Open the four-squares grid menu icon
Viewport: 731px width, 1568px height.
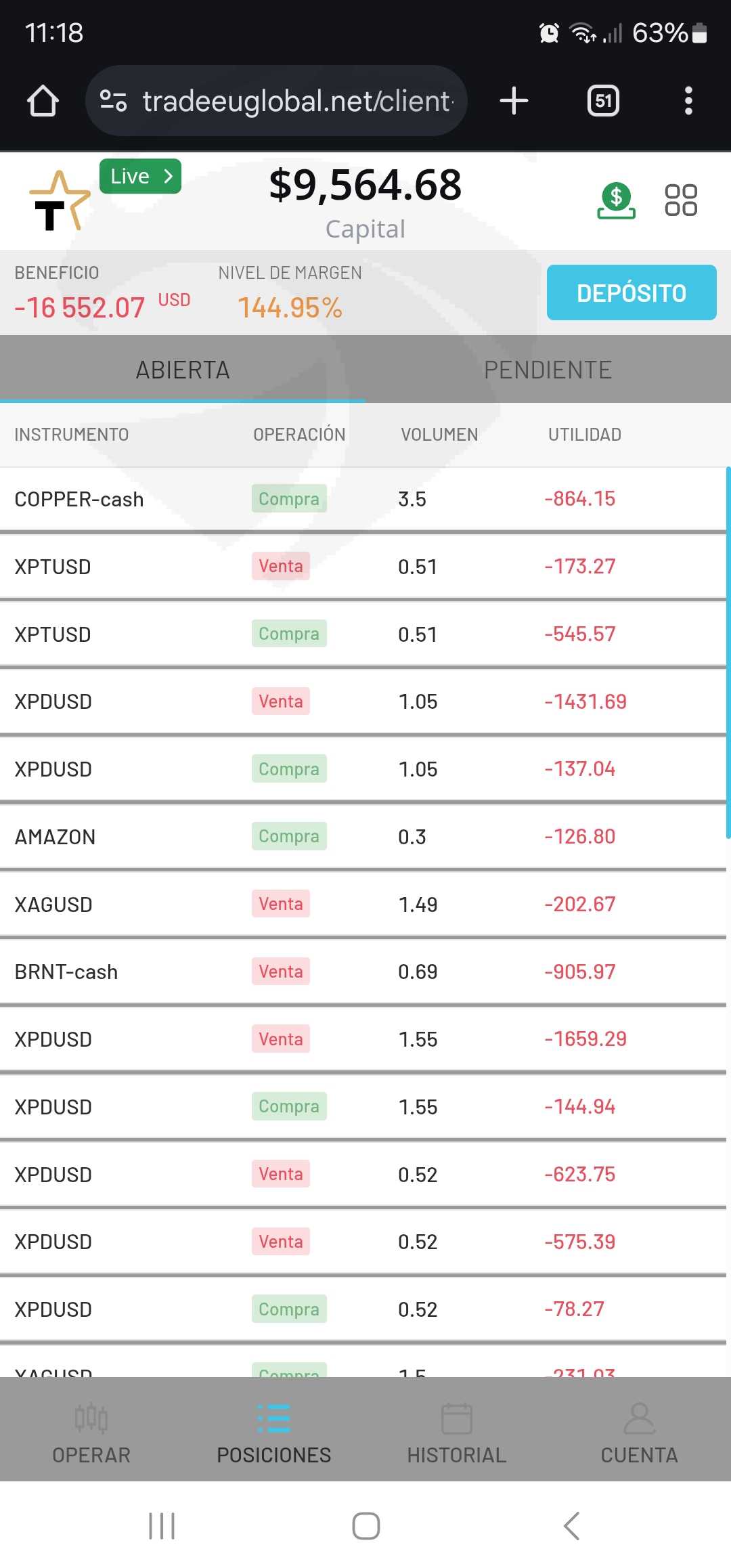pyautogui.click(x=680, y=200)
